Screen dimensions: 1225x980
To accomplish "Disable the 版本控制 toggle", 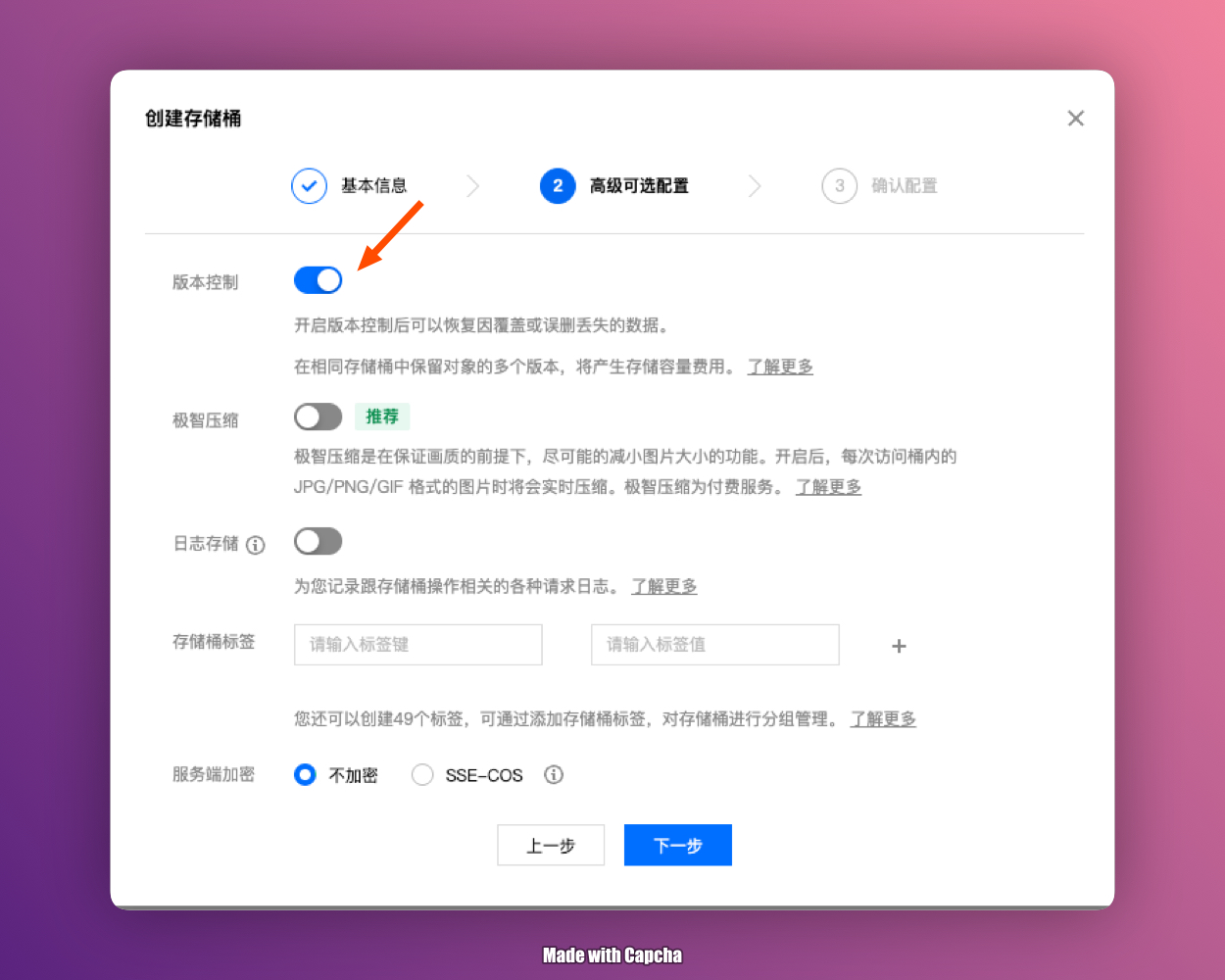I will [318, 281].
